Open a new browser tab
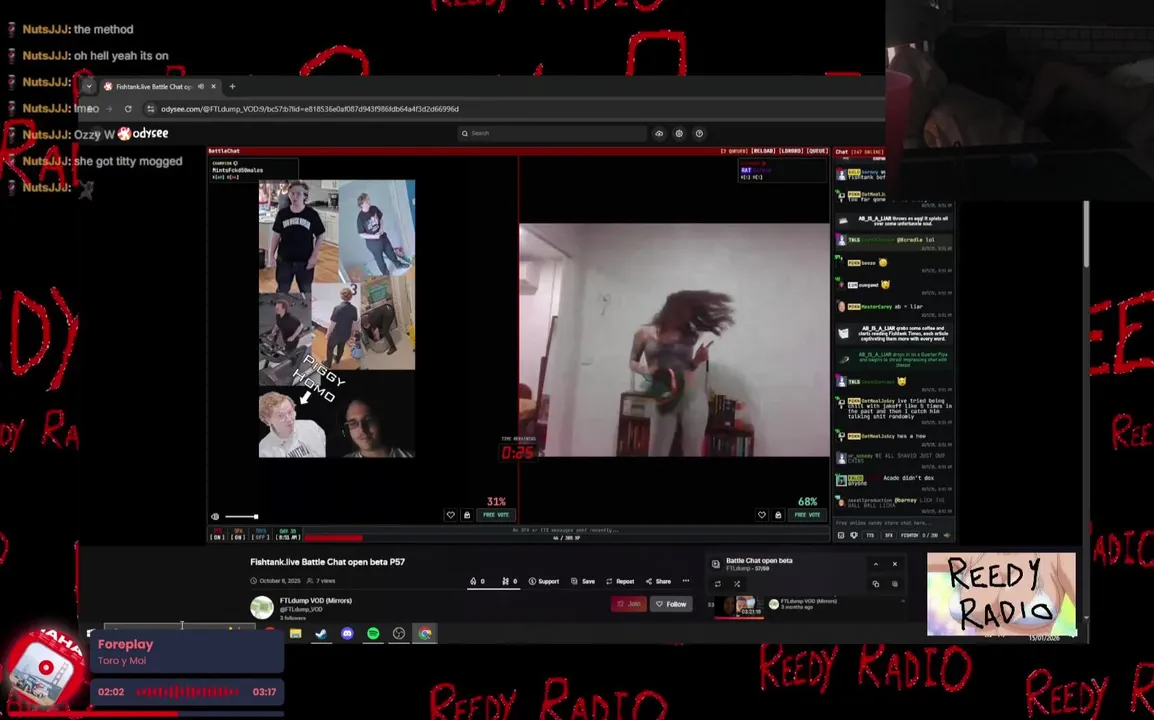 [x=233, y=86]
